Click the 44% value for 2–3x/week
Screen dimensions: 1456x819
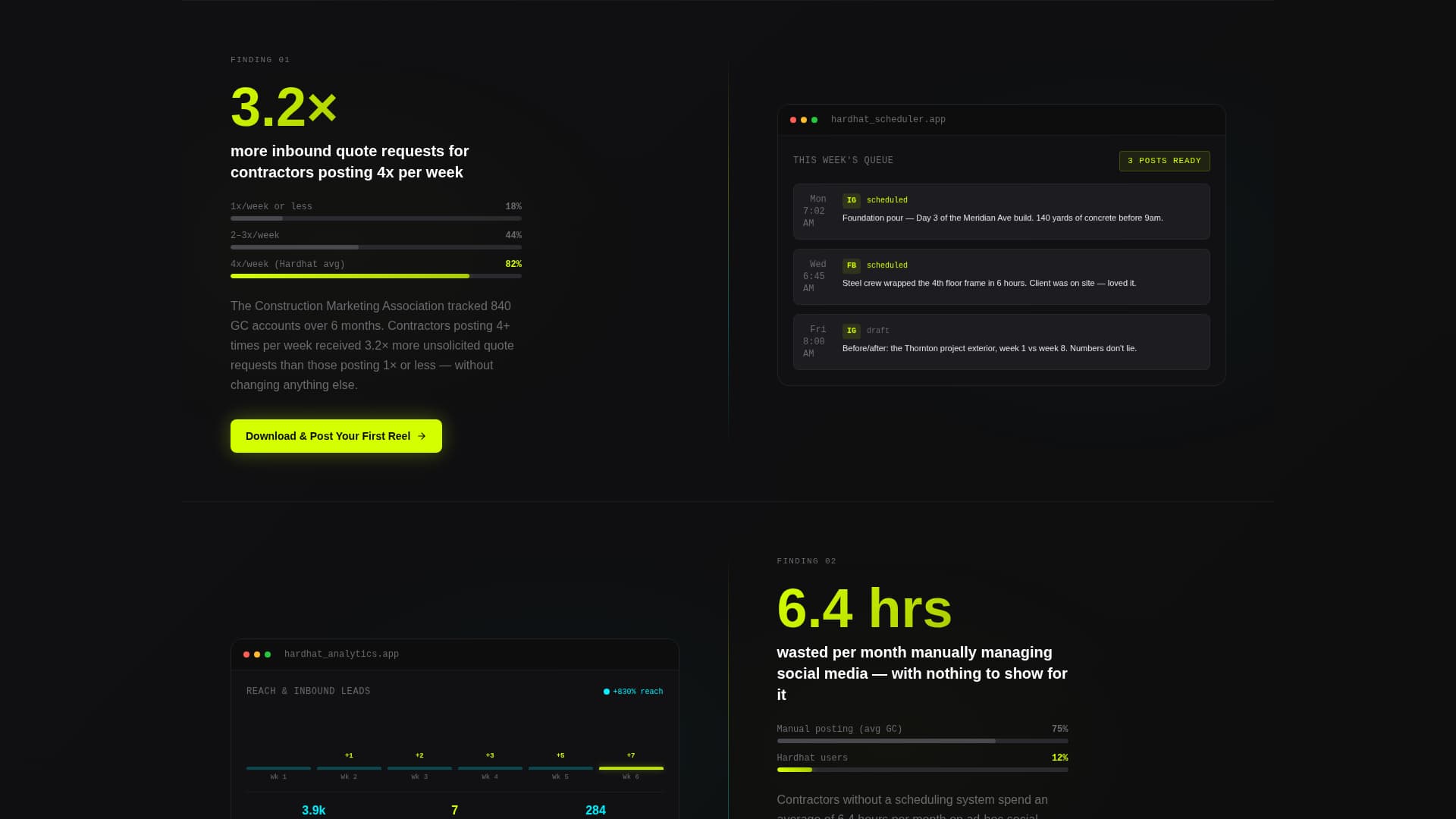click(x=513, y=235)
